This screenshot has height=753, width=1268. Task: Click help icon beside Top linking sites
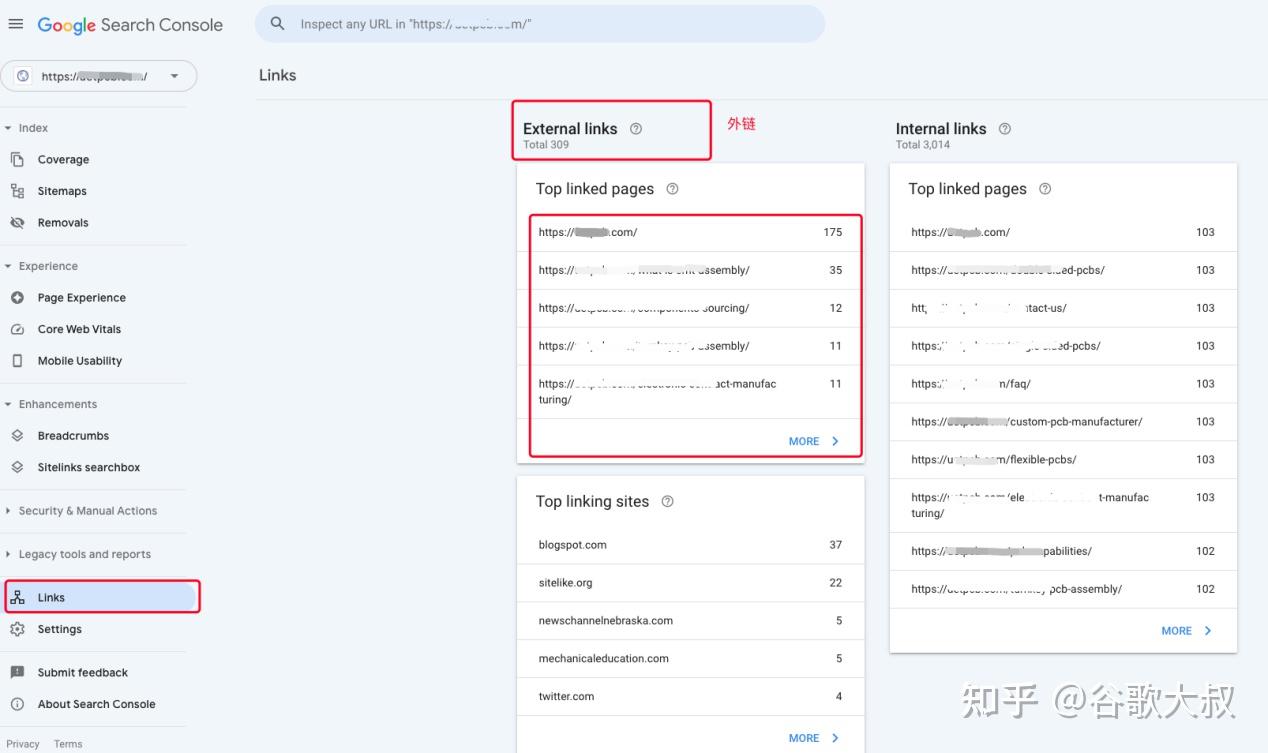coord(668,502)
